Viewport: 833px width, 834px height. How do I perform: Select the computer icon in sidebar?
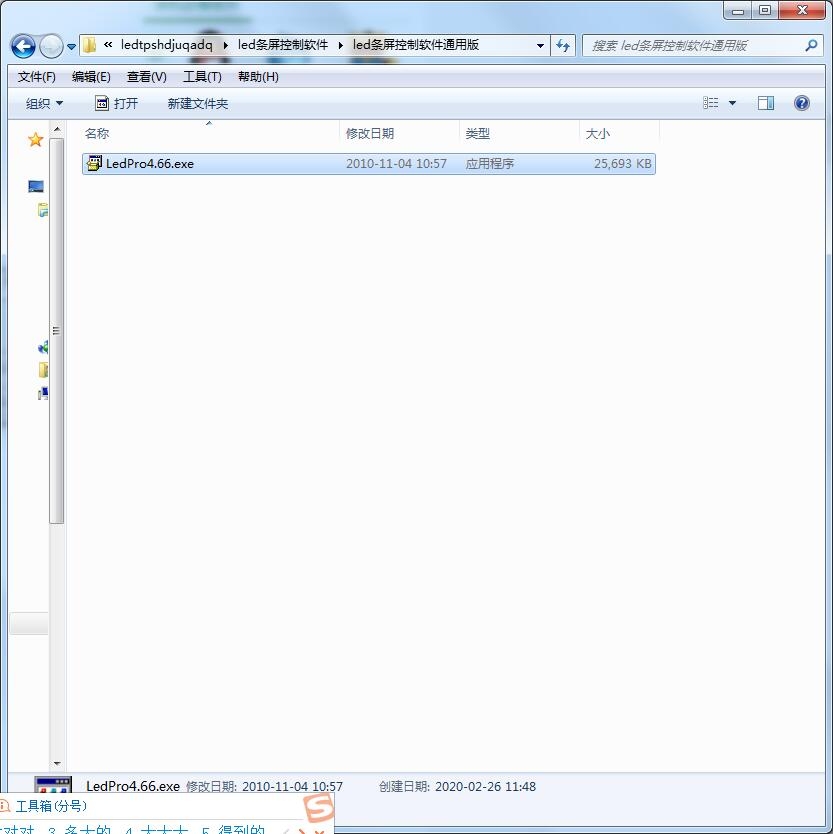point(43,393)
